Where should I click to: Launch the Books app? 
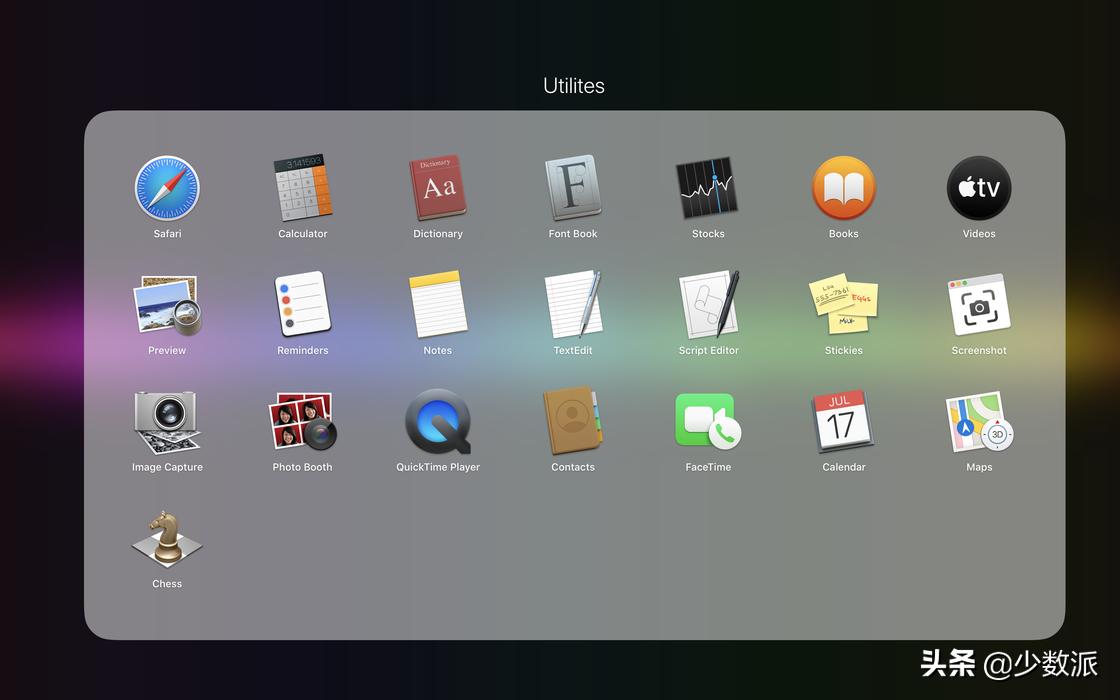pos(844,188)
